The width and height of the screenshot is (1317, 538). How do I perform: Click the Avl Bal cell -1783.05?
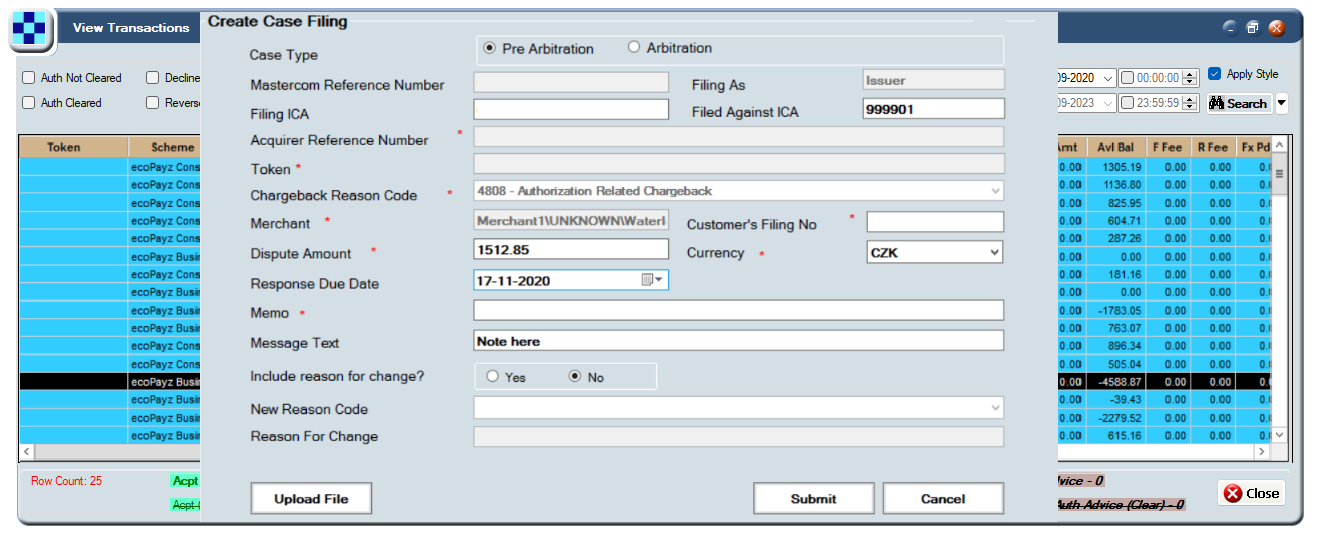point(1116,310)
